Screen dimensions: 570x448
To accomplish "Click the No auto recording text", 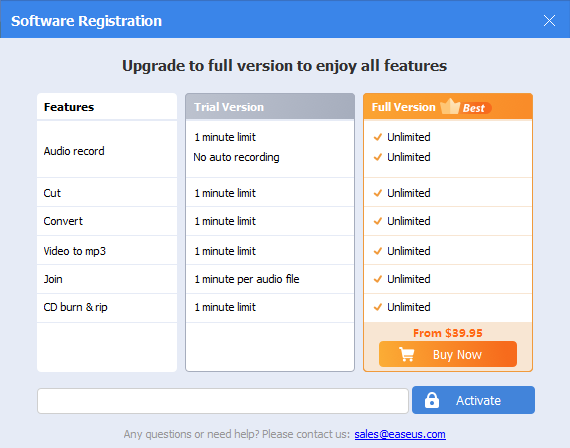I will click(236, 157).
